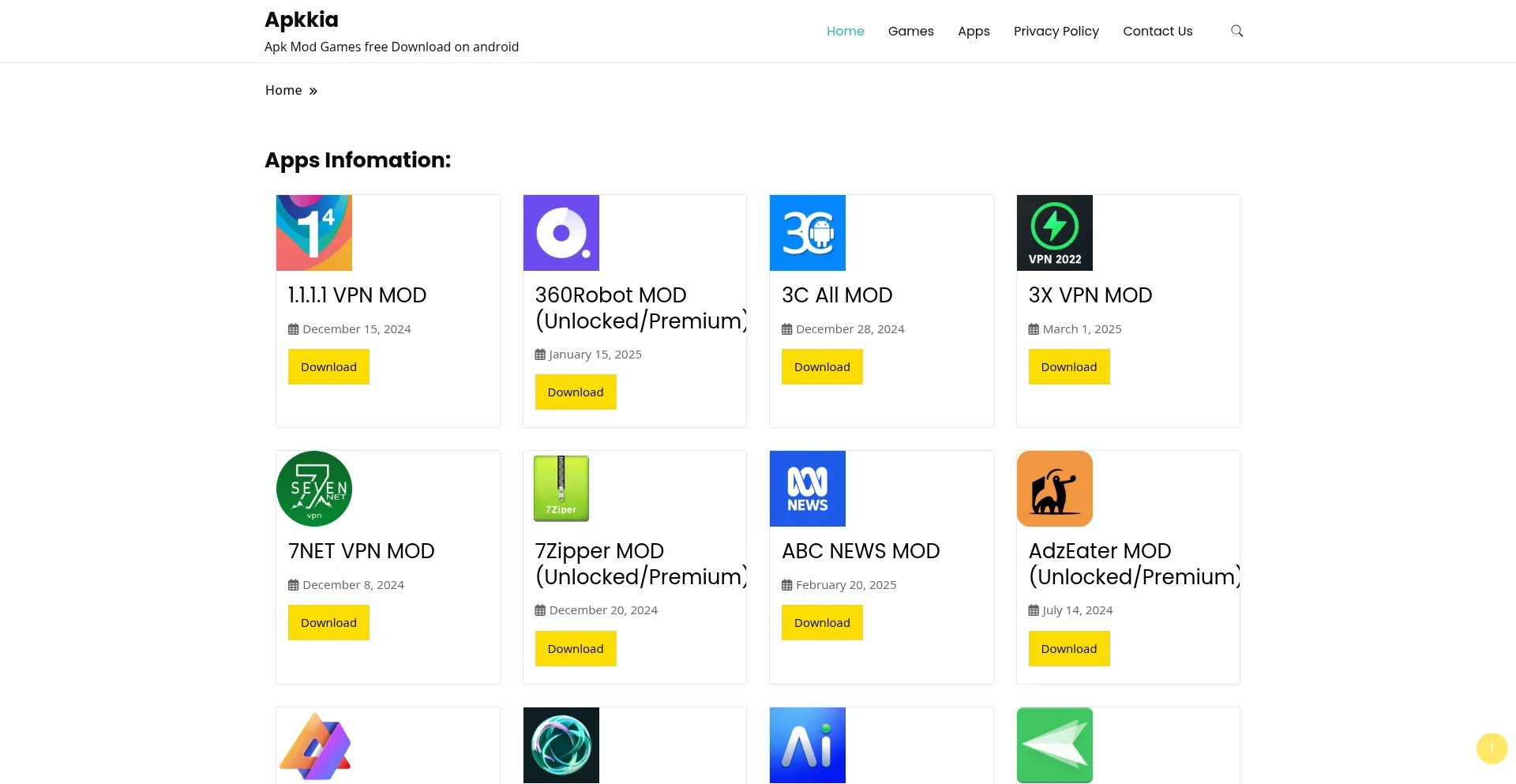1516x784 pixels.
Task: Click the date January 15, 2025
Action: coord(595,354)
